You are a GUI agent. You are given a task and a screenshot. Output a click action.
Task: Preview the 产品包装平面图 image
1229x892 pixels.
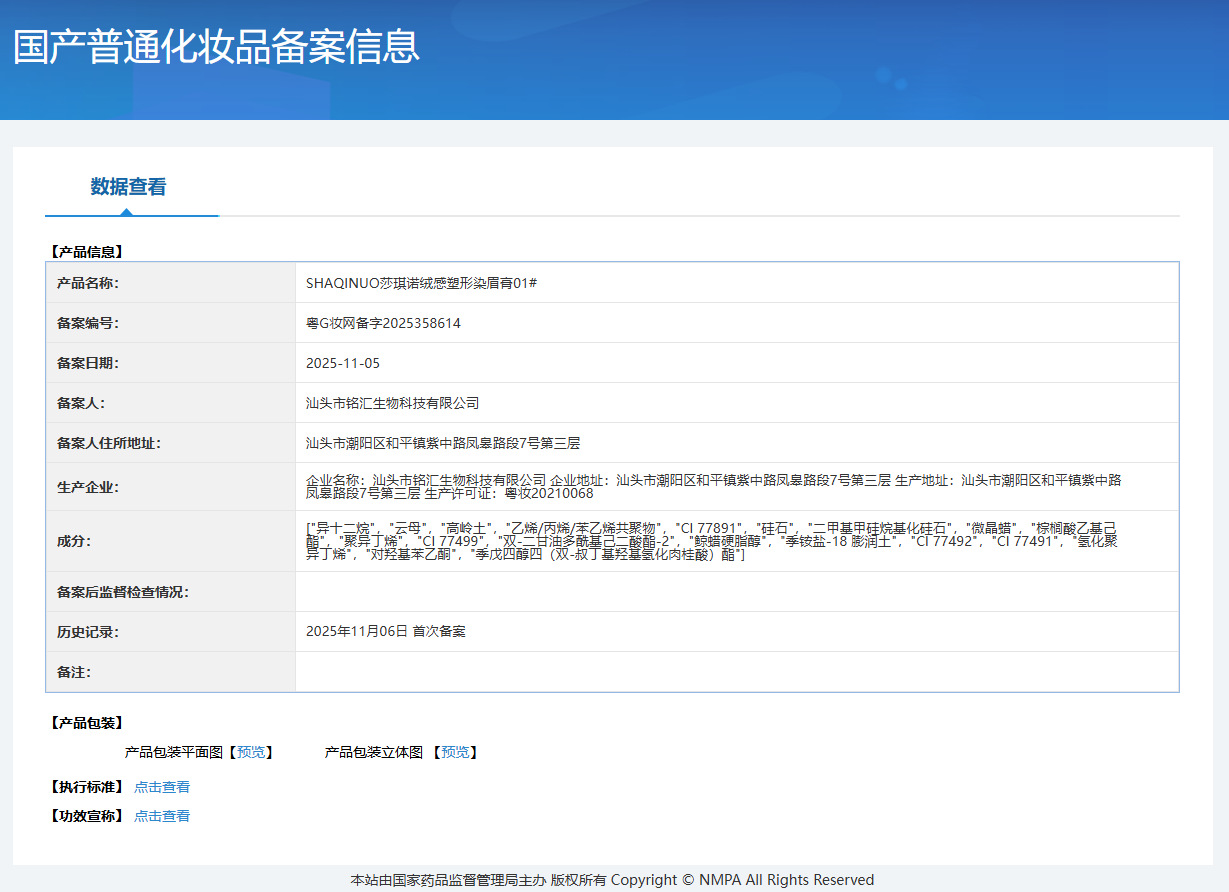pyautogui.click(x=251, y=752)
